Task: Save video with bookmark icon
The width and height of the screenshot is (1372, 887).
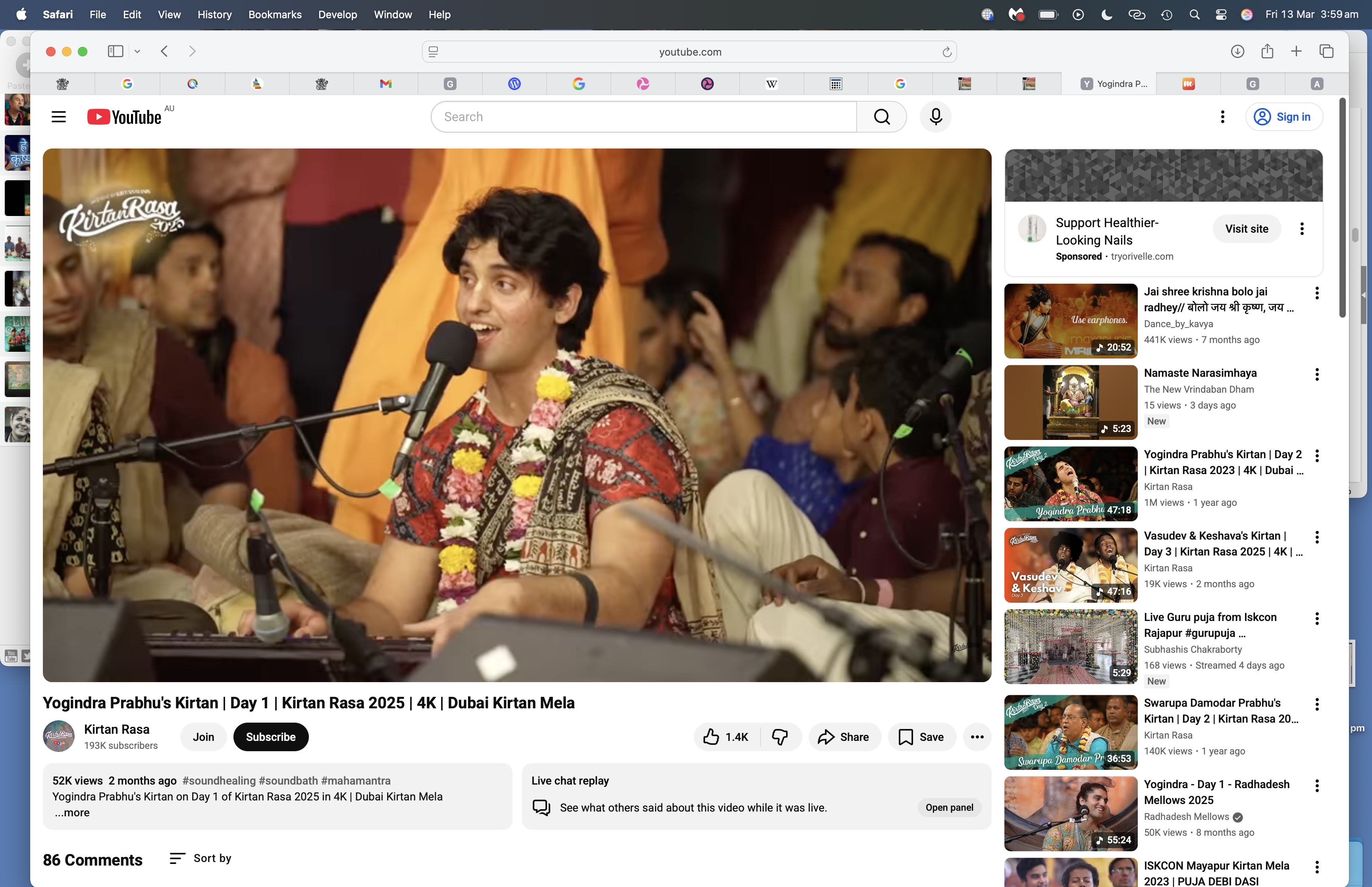Action: (x=921, y=737)
